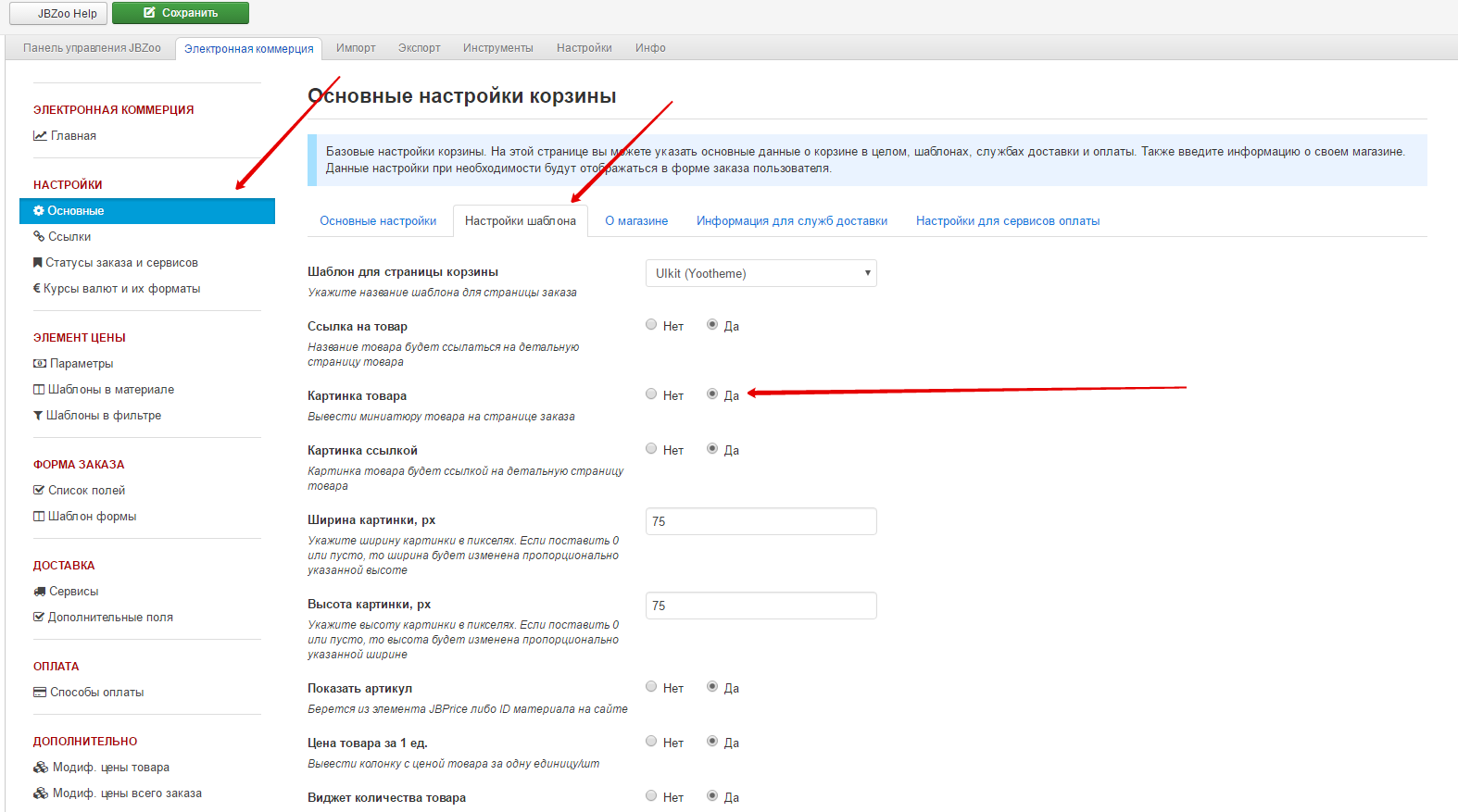Click the chart icon next to Главная
This screenshot has width=1458, height=812.
click(x=40, y=136)
